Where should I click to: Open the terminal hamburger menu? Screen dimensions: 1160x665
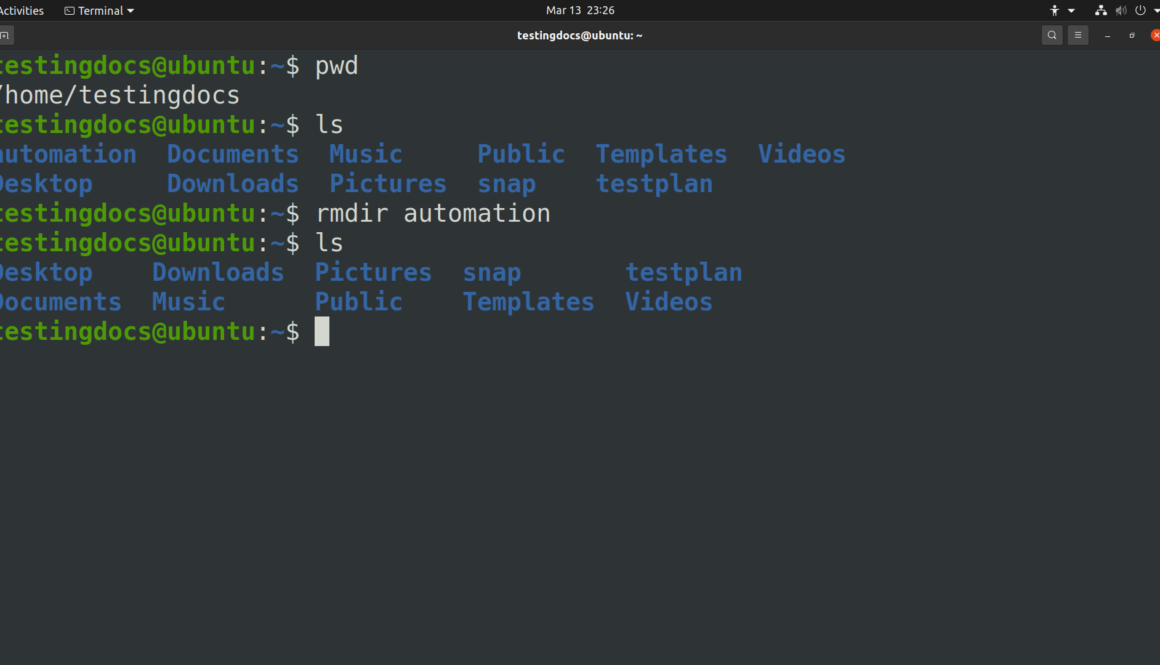(x=1077, y=35)
